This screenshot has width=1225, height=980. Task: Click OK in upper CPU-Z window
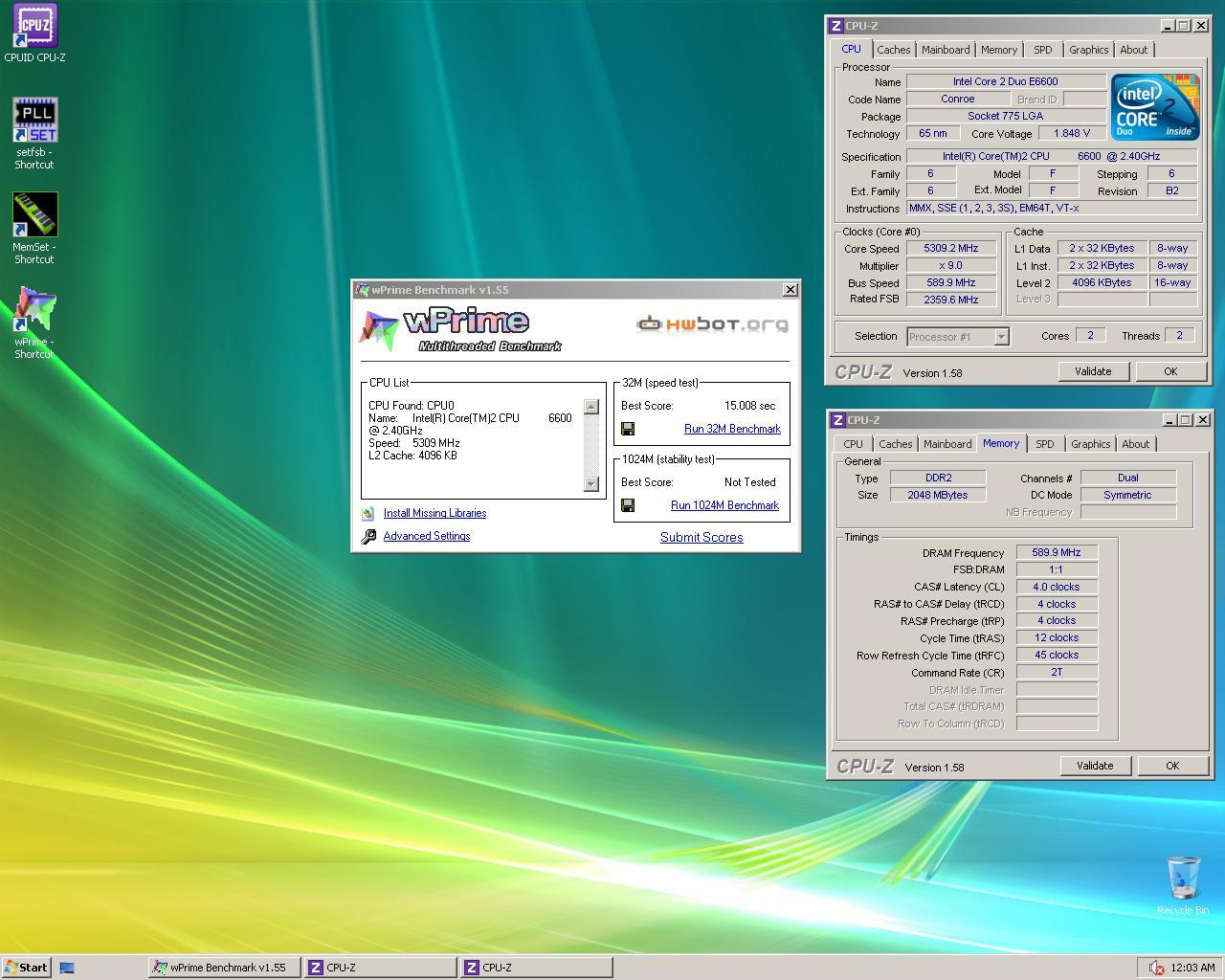(1170, 371)
